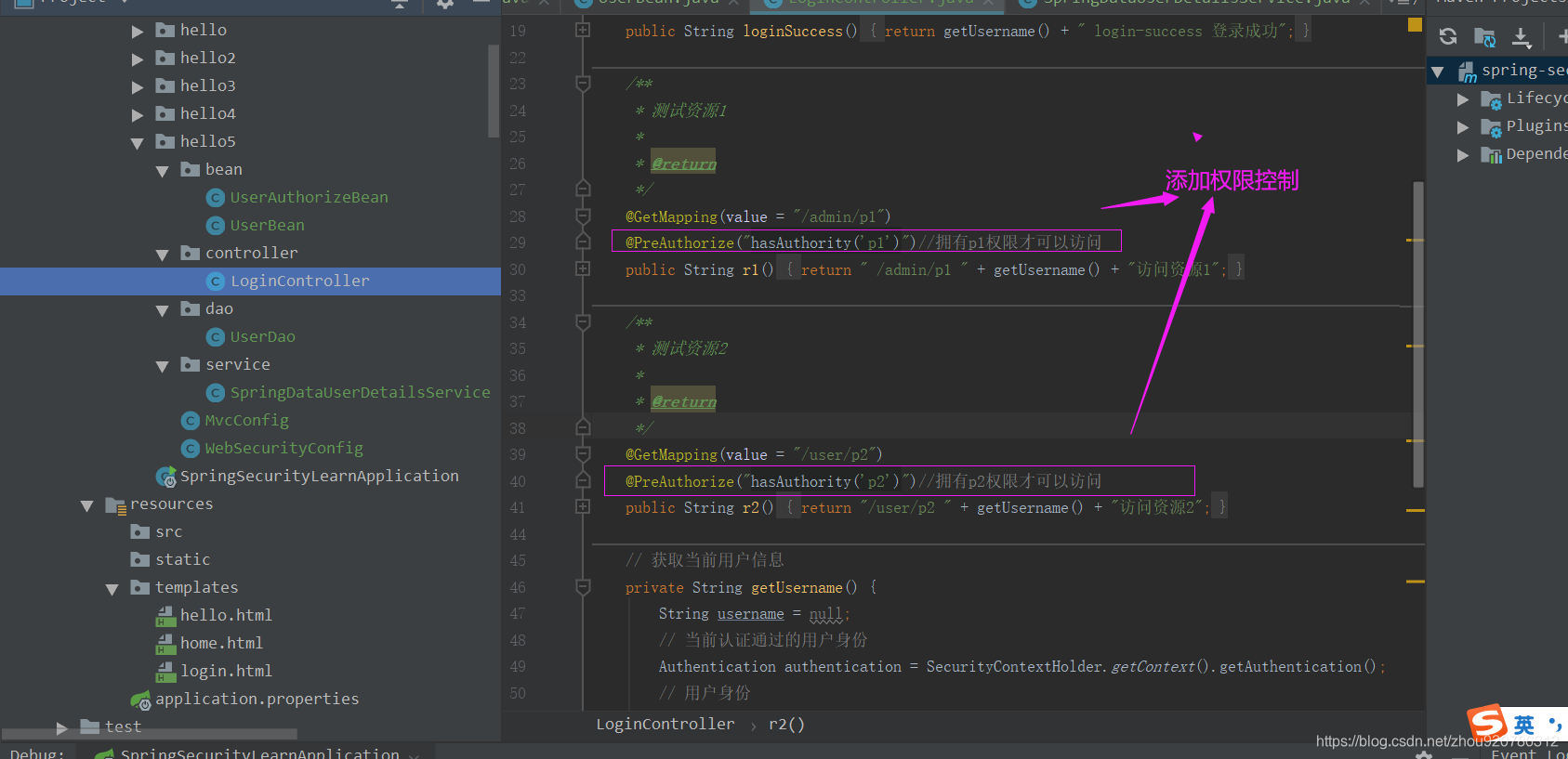Click the UserAuthorizeBean class icon
The height and width of the screenshot is (759, 1568).
tap(216, 198)
